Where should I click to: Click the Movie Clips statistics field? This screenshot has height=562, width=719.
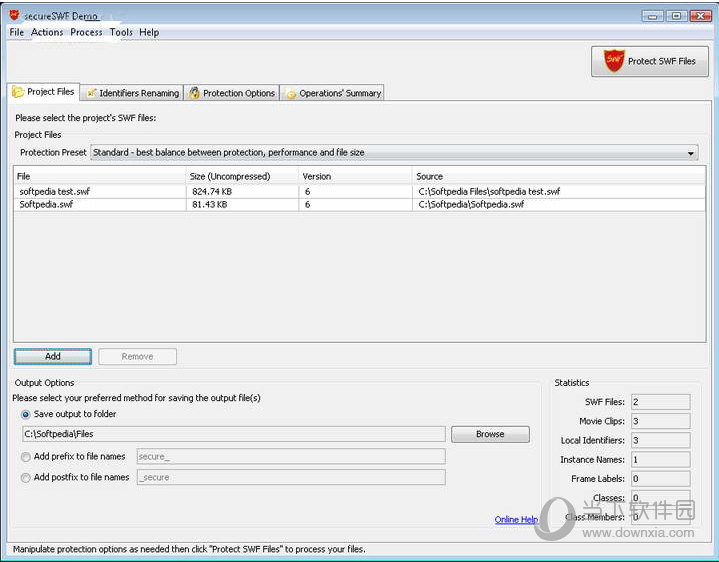pos(660,421)
